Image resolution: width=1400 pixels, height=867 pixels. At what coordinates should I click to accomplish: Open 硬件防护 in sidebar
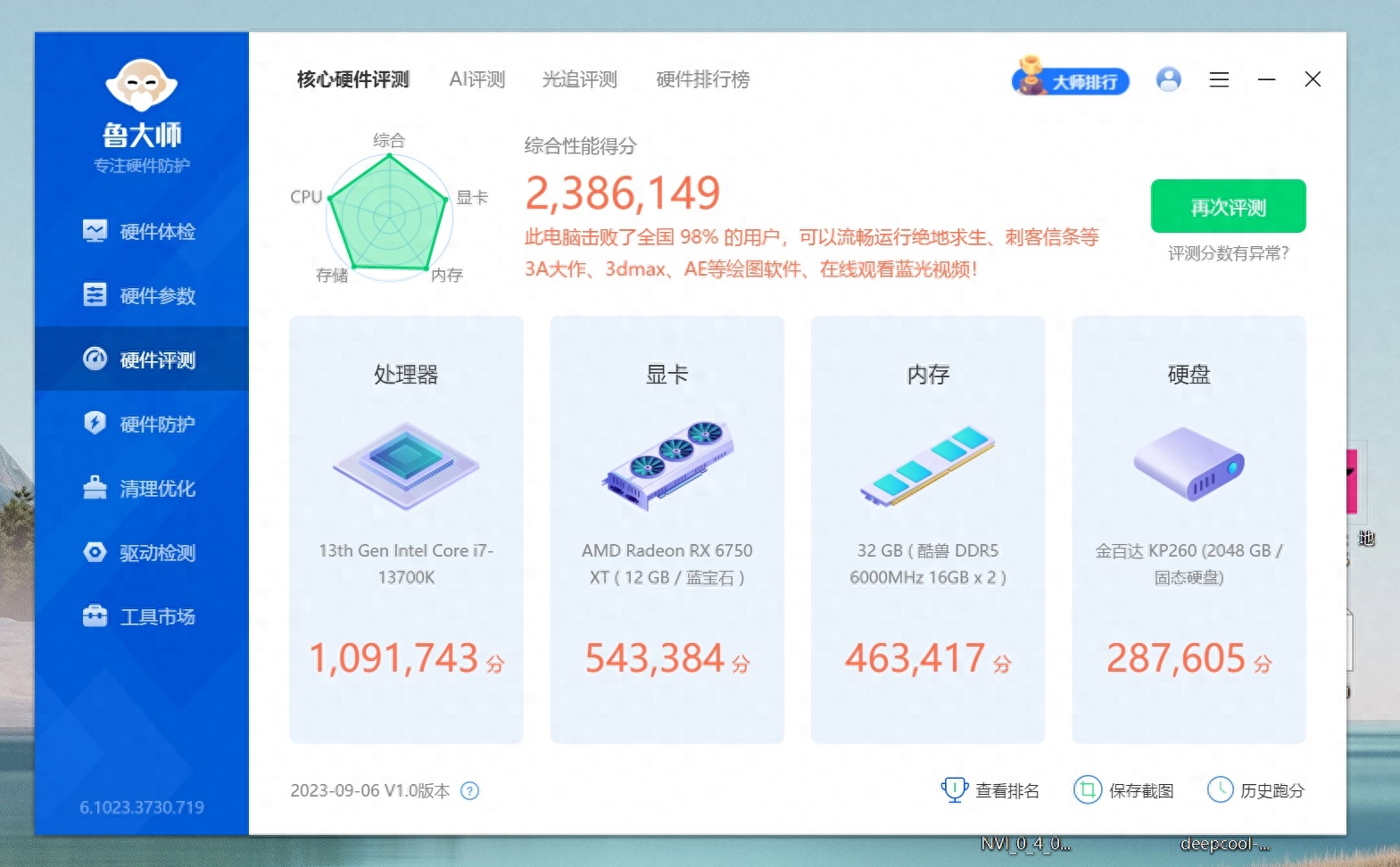pyautogui.click(x=142, y=424)
